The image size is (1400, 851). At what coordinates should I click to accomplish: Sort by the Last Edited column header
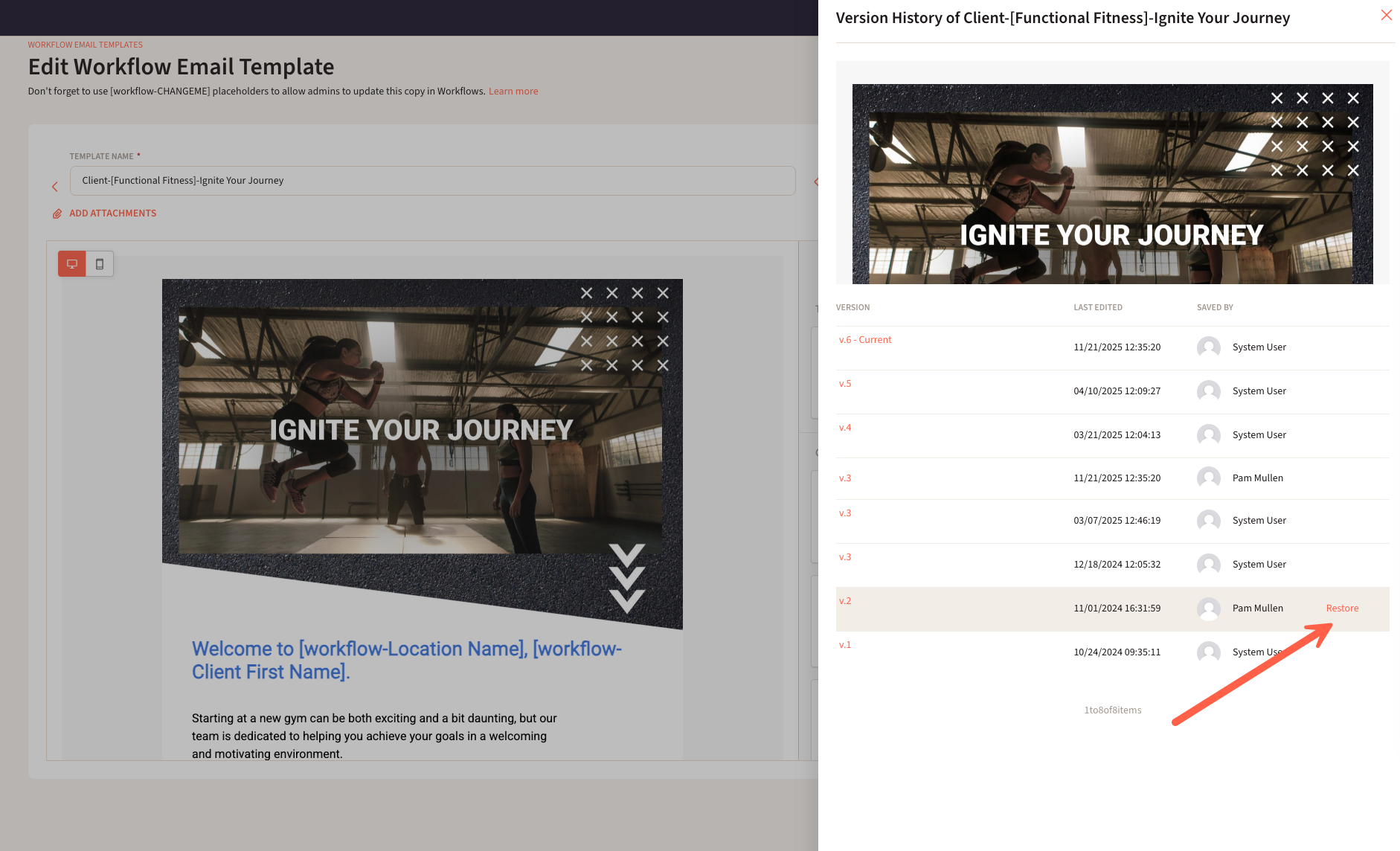point(1097,307)
